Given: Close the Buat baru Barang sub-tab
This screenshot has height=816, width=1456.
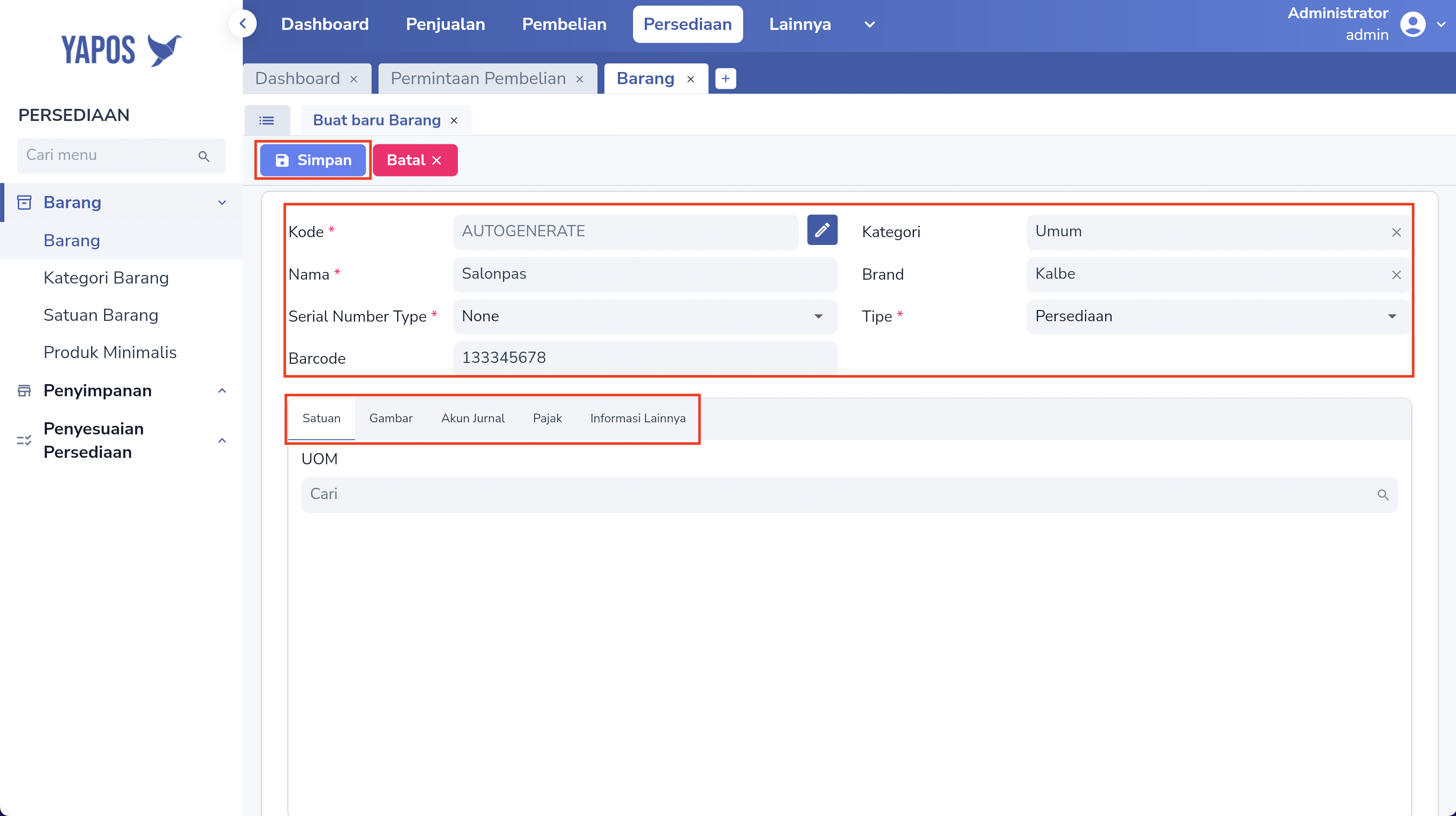Looking at the screenshot, I should tap(454, 121).
